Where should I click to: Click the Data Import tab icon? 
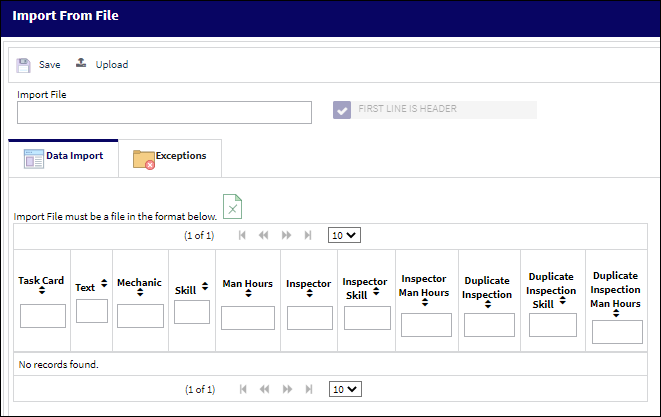tap(34, 159)
